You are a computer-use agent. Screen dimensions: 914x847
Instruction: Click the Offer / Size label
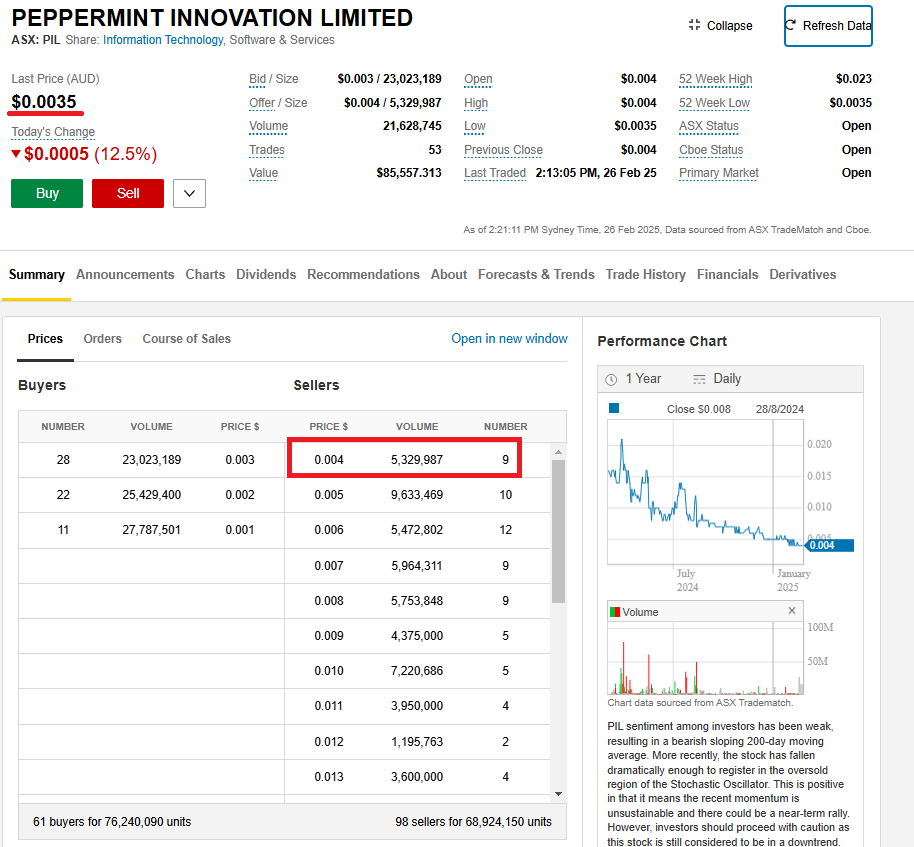[278, 103]
